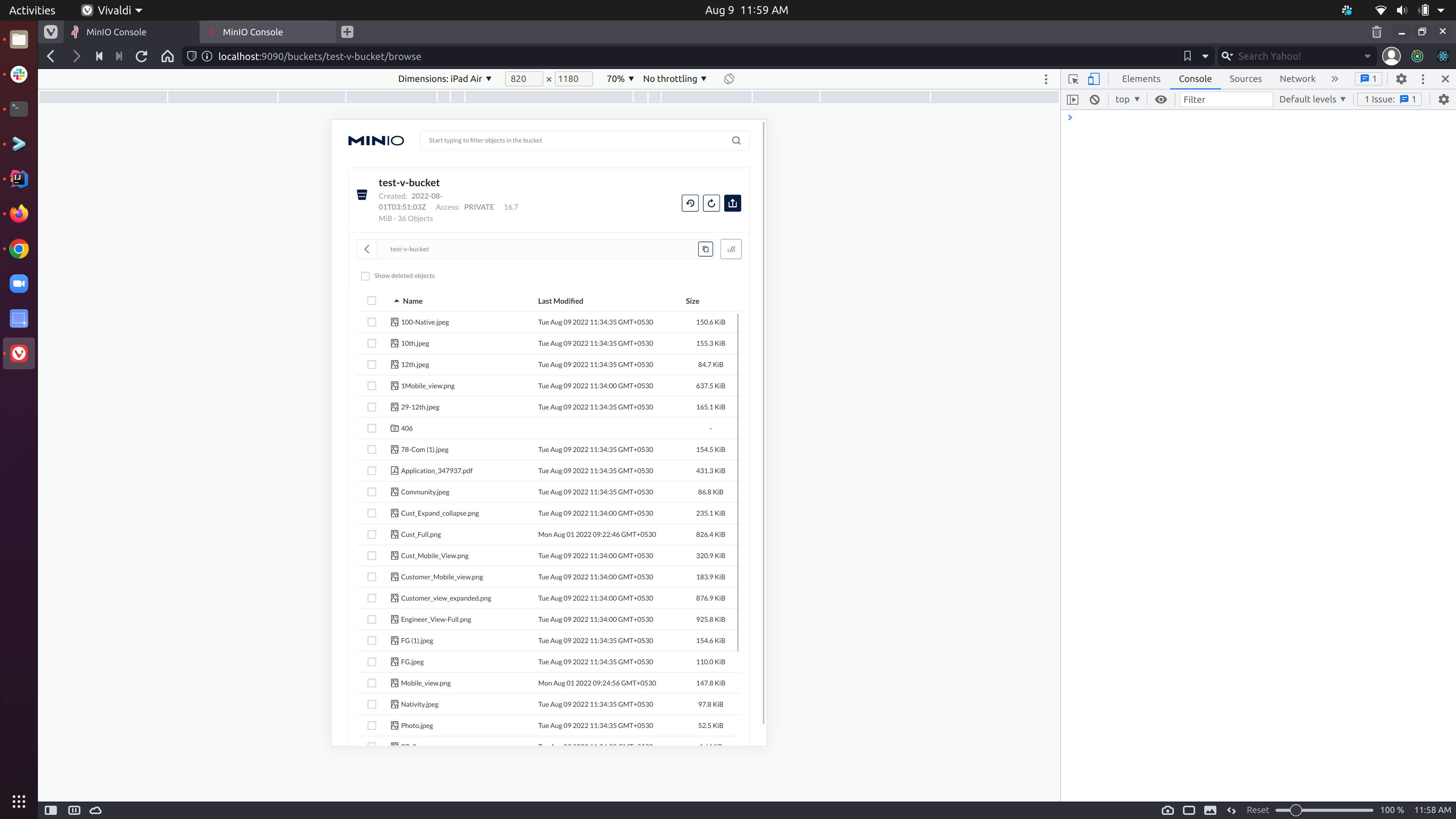1456x819 pixels.
Task: Clear the console with the ban icon
Action: pos(1095,99)
